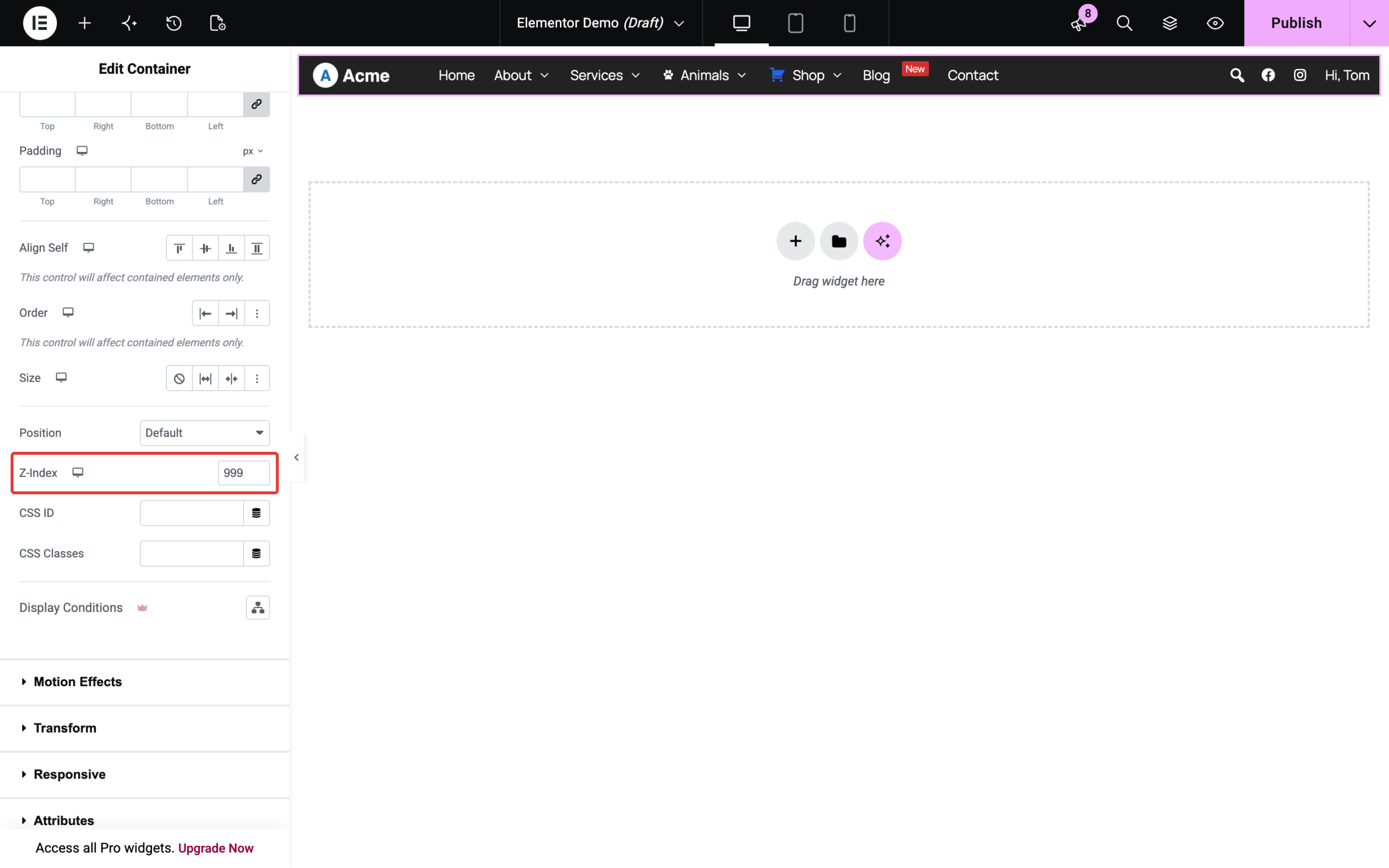Click the Home menu item on the site
1389x868 pixels.
pyautogui.click(x=456, y=75)
